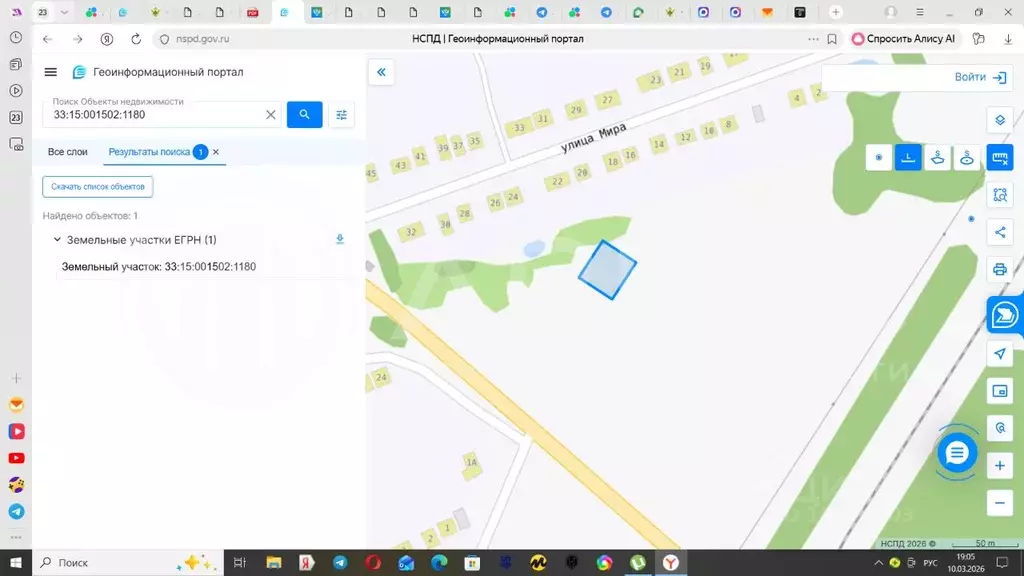Screen dimensions: 1024x576
Task: Zoom in with the plus button
Action: (1000, 466)
